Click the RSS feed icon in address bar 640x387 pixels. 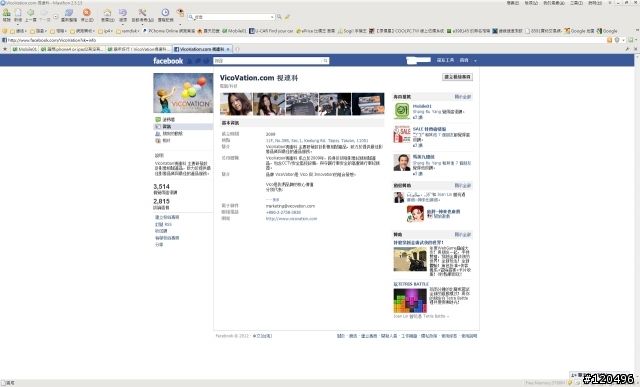pyautogui.click(x=609, y=40)
